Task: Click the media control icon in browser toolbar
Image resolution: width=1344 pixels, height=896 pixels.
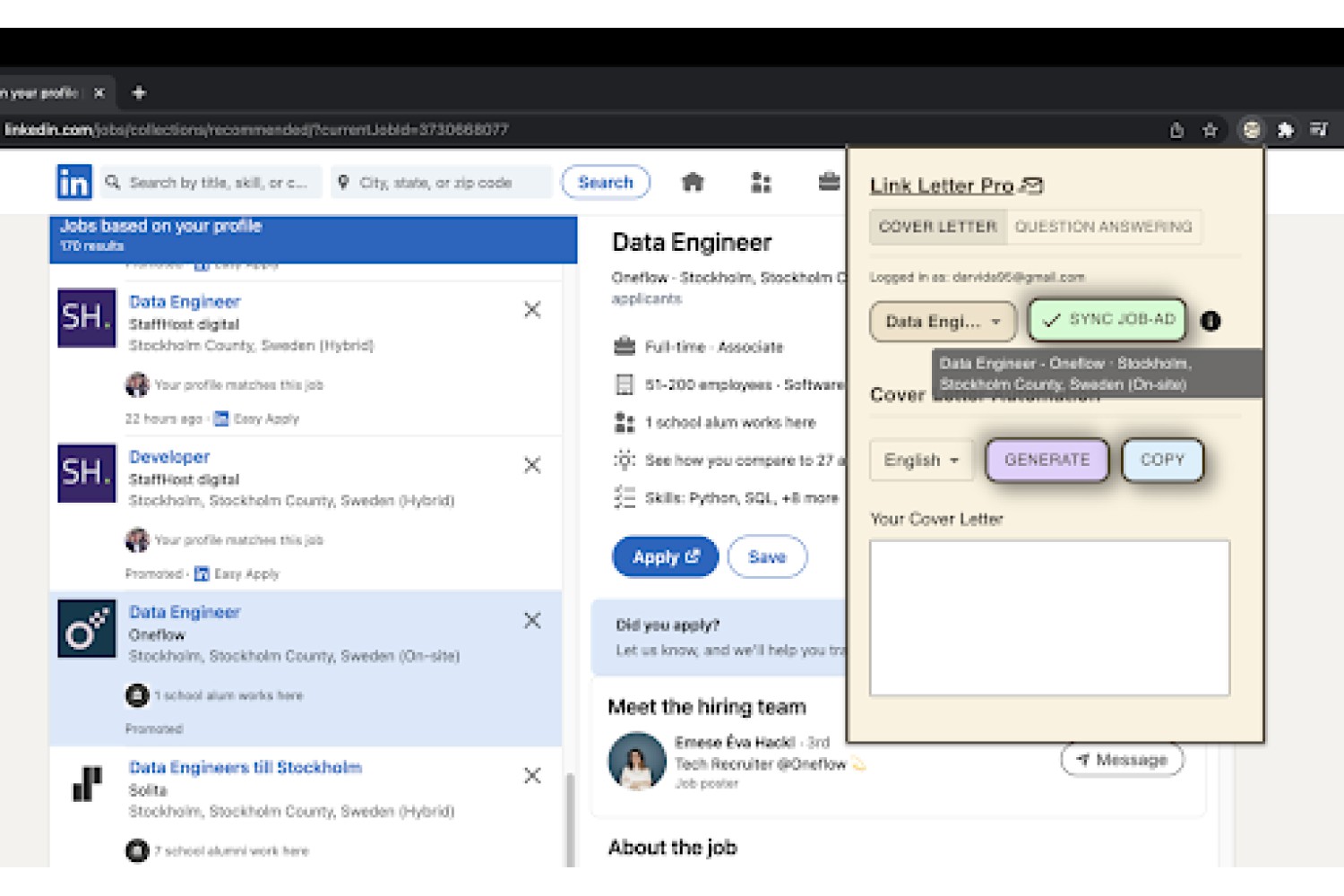Action: 1318,130
